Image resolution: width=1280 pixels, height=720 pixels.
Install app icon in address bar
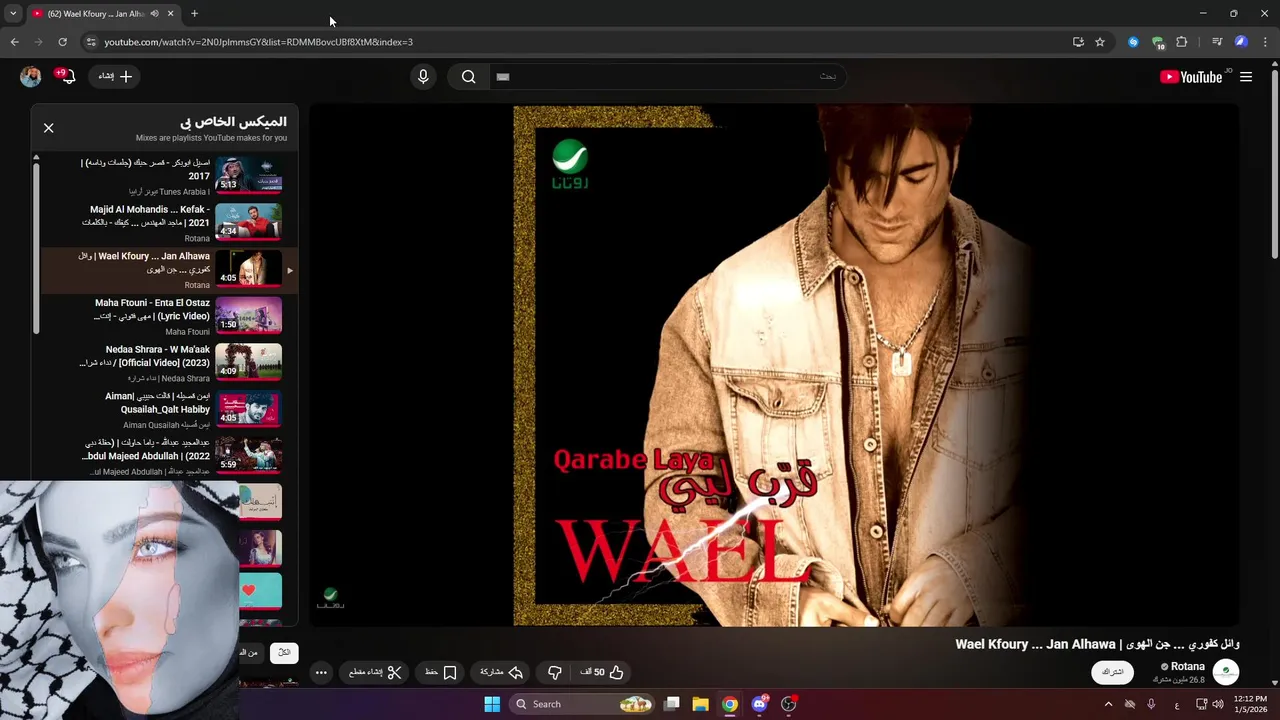coord(1078,42)
